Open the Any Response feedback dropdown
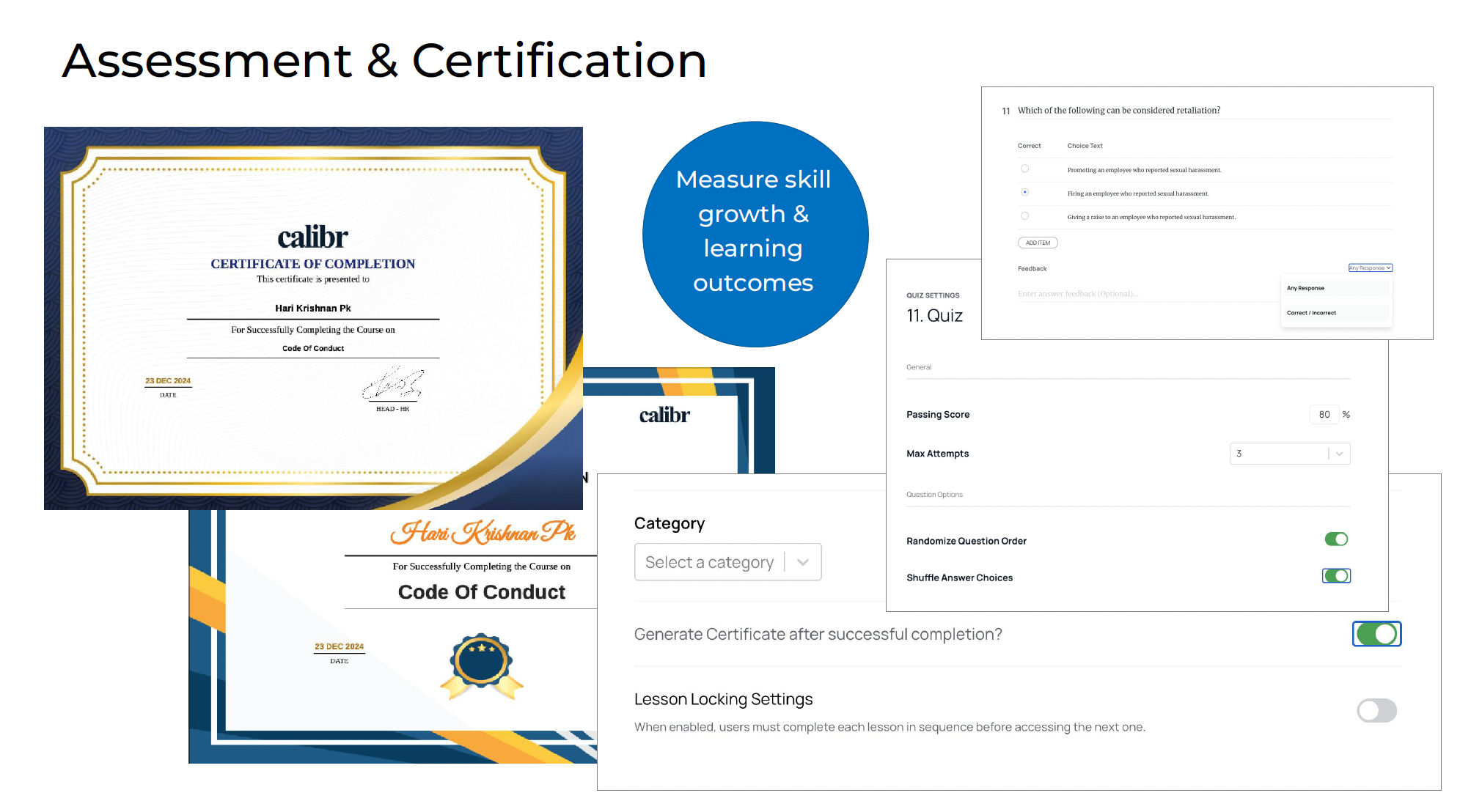This screenshot has height=812, width=1471. [1370, 267]
